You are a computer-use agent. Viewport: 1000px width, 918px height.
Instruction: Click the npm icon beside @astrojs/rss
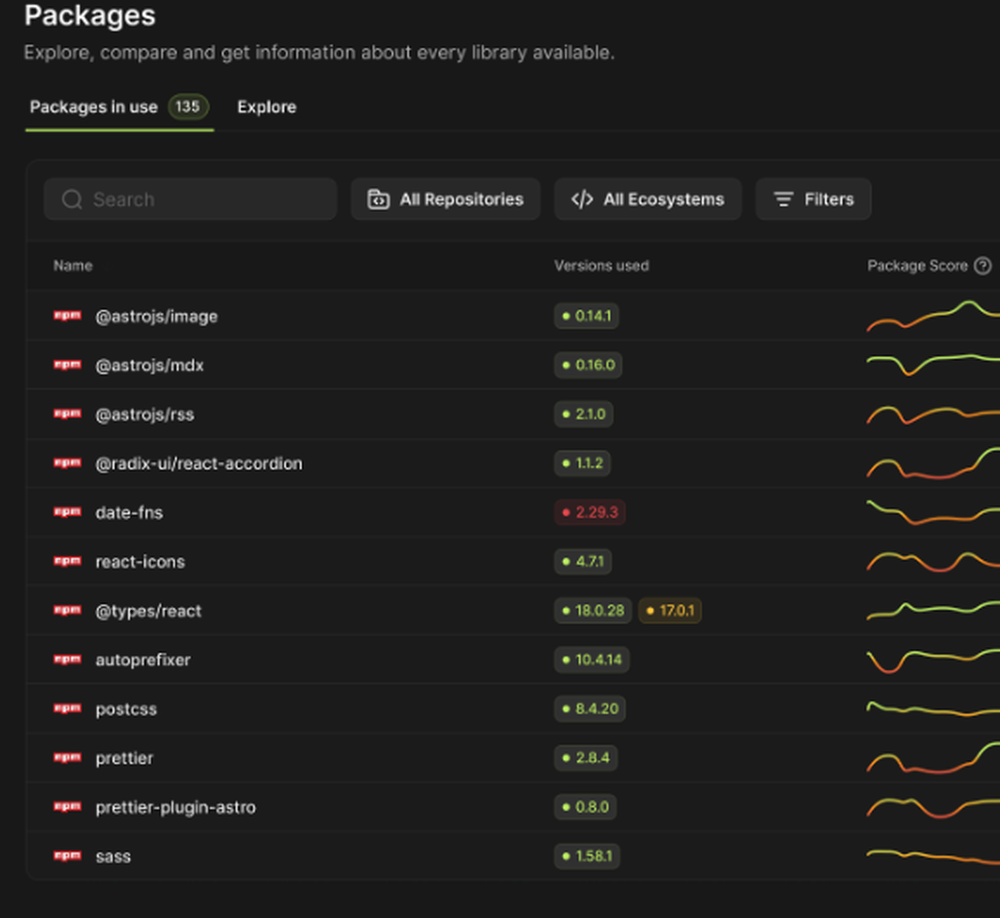coord(68,414)
